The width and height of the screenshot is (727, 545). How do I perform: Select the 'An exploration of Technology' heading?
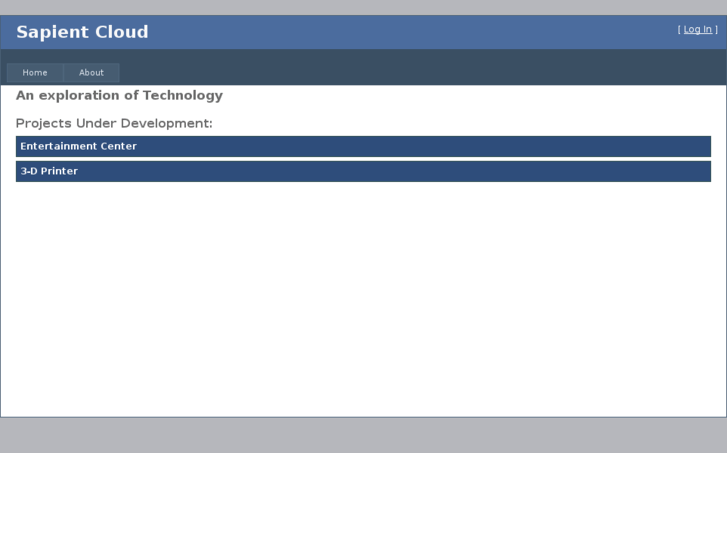click(x=119, y=96)
